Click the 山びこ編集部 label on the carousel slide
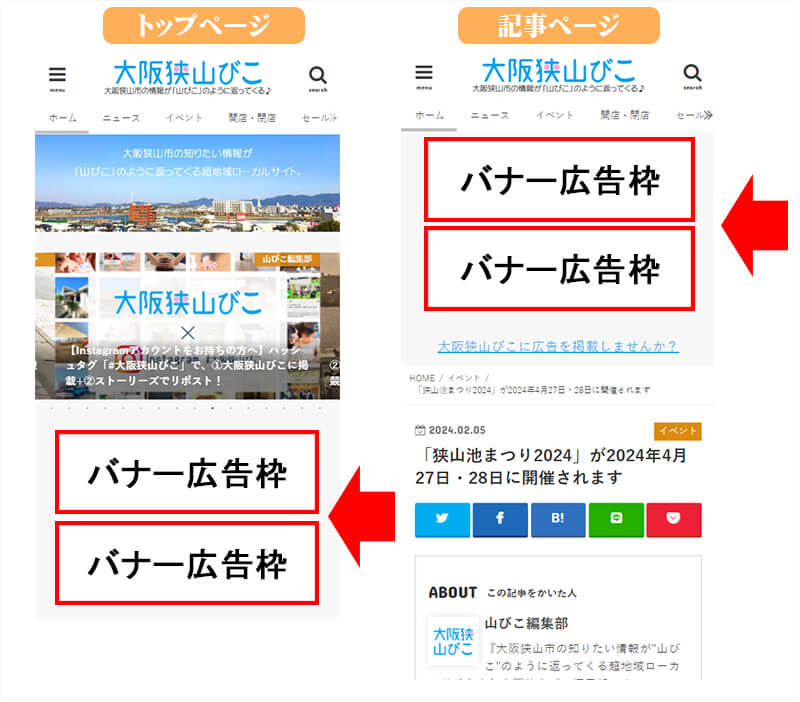Image resolution: width=800 pixels, height=702 pixels. tap(287, 259)
